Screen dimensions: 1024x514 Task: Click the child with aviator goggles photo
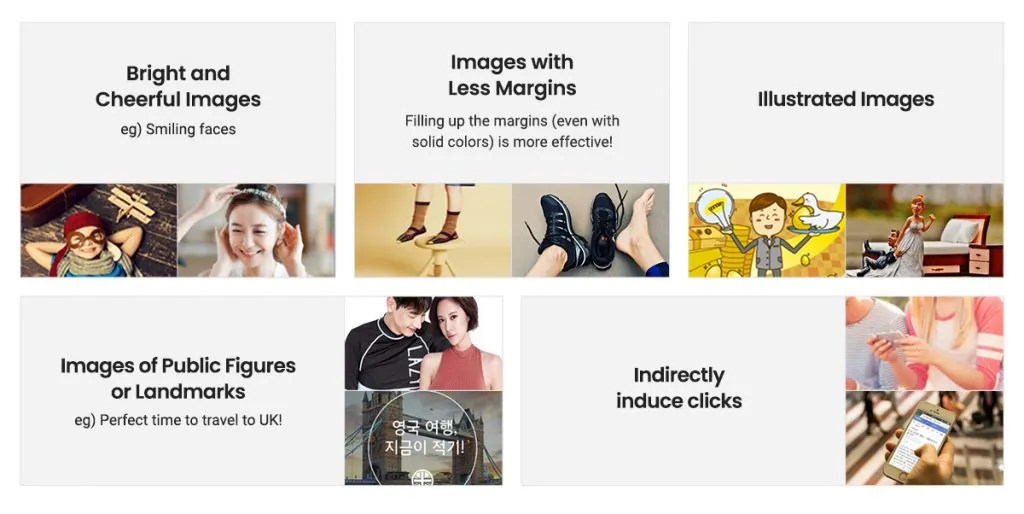pyautogui.click(x=99, y=230)
